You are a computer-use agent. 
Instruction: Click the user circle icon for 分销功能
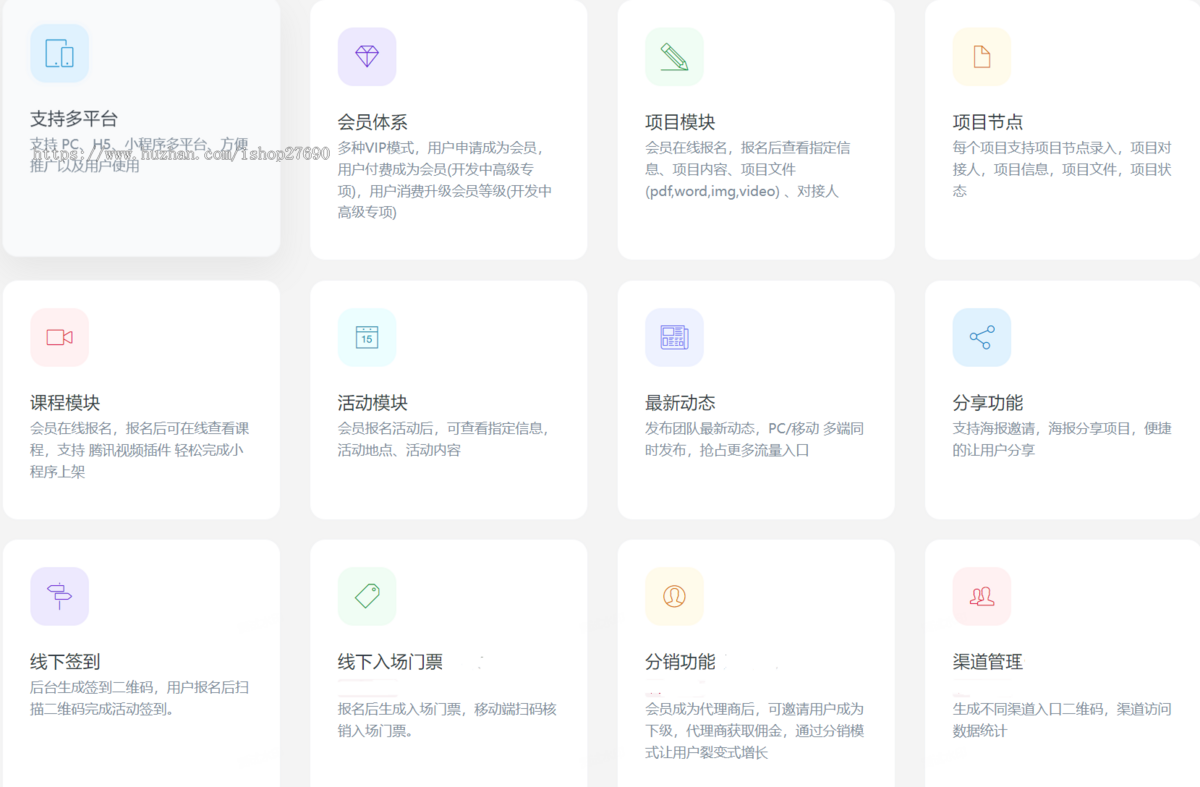click(x=674, y=596)
